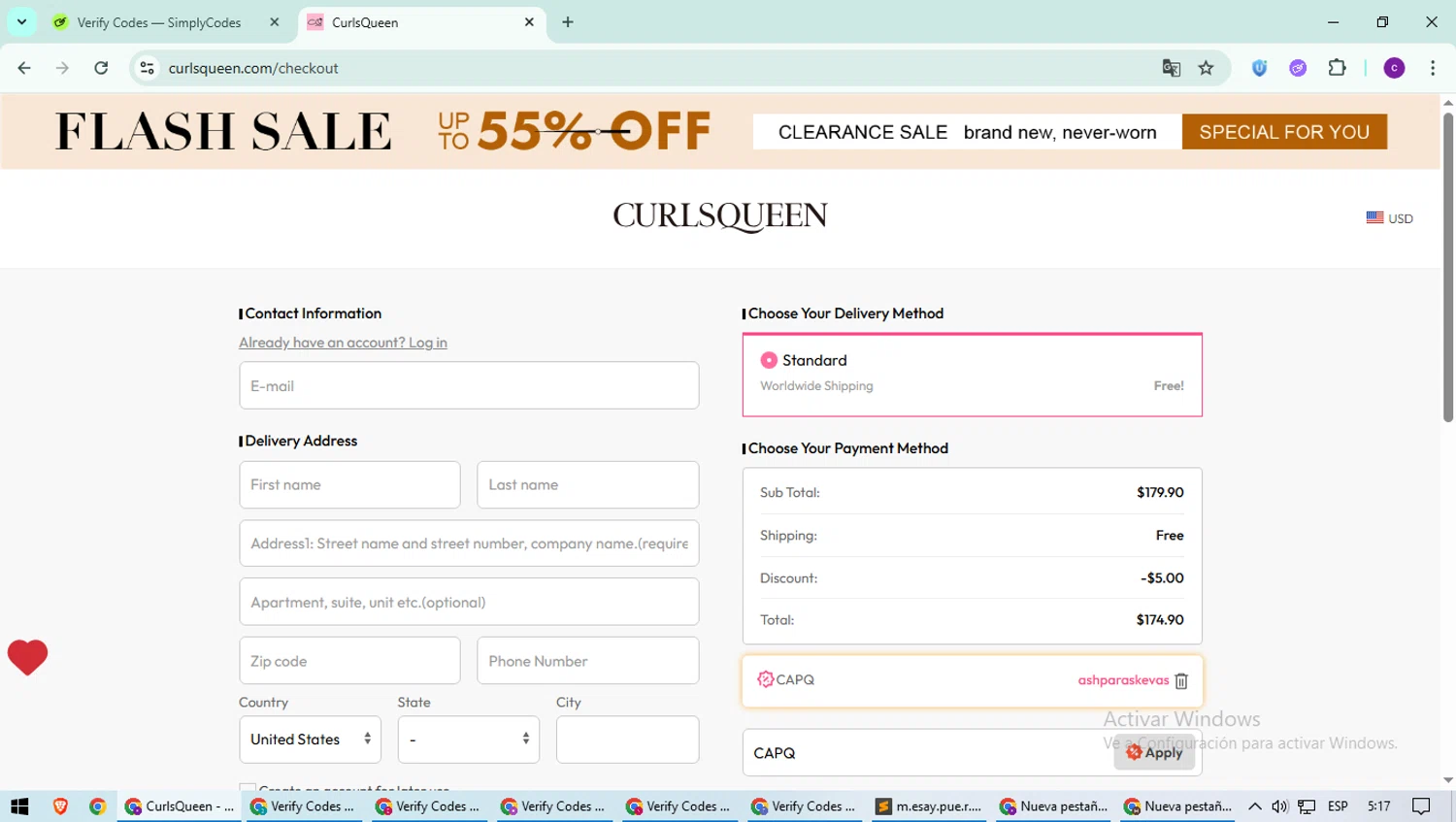Show hidden system tray icons

click(x=1254, y=806)
